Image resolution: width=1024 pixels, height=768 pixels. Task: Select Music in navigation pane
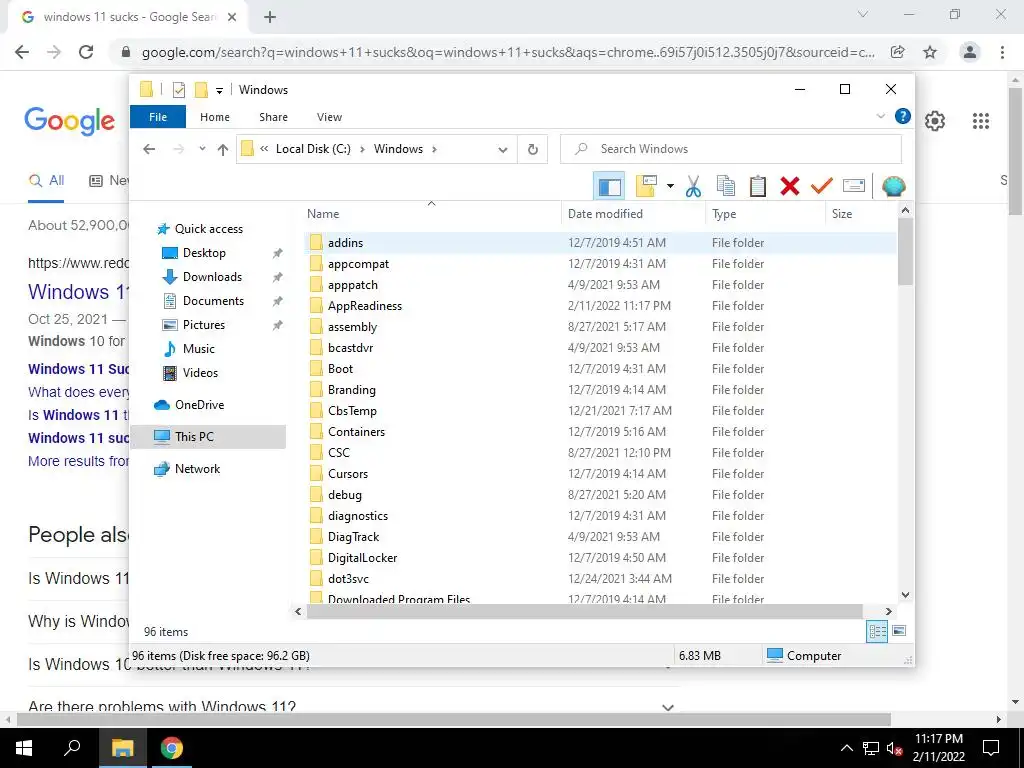(199, 349)
